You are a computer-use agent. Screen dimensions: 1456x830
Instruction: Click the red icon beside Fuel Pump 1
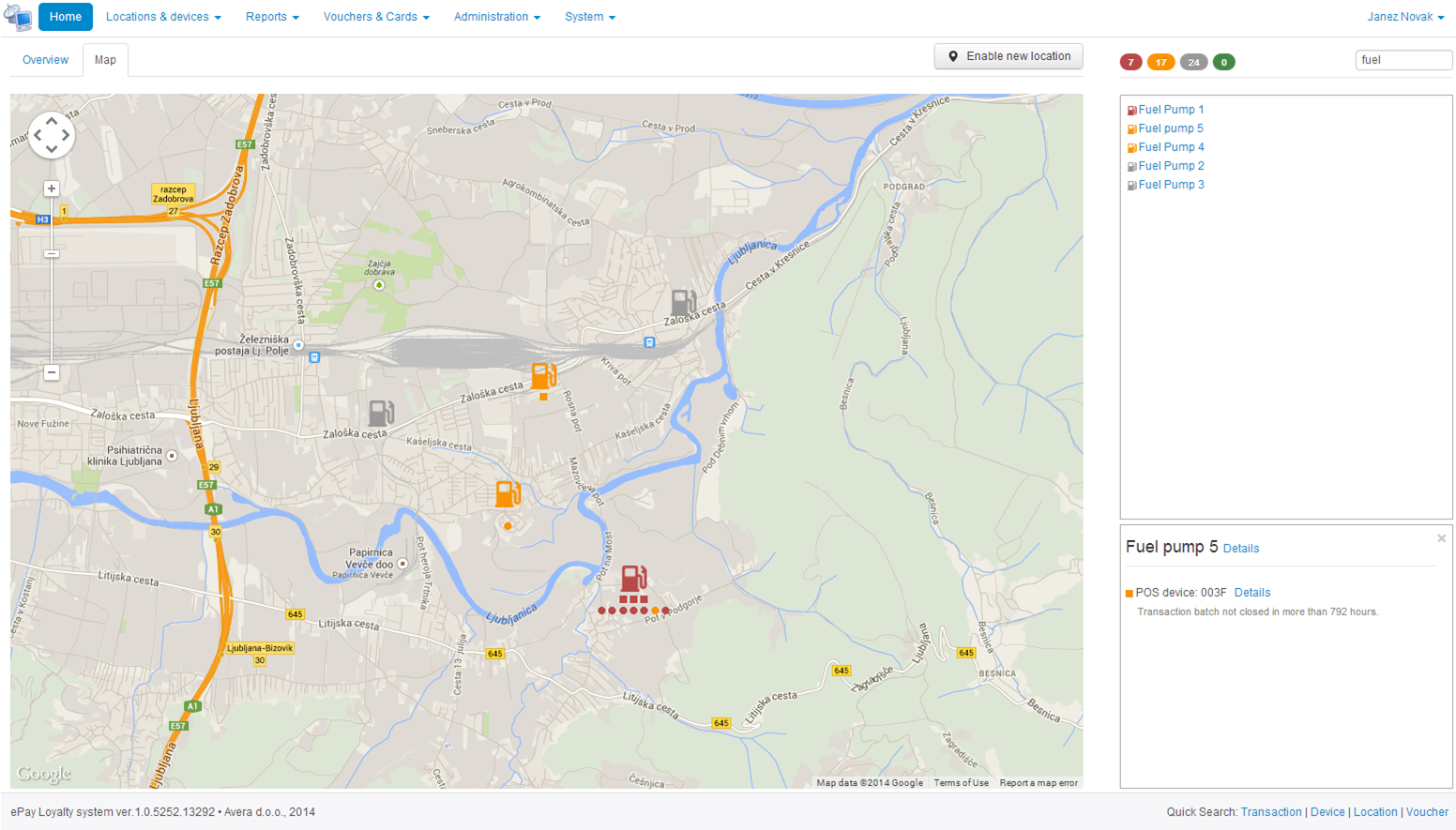(x=1131, y=111)
